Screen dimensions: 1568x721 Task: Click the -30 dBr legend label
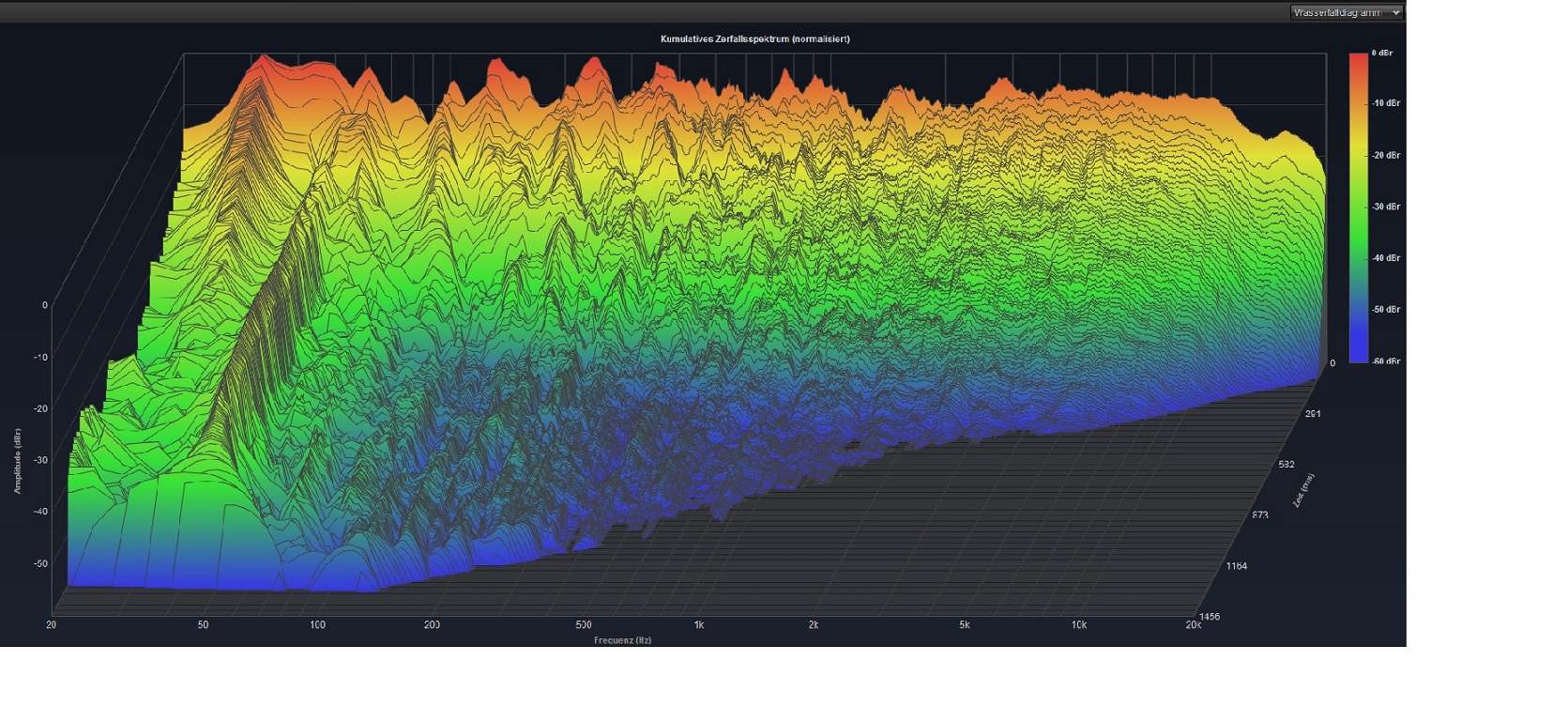[1386, 207]
